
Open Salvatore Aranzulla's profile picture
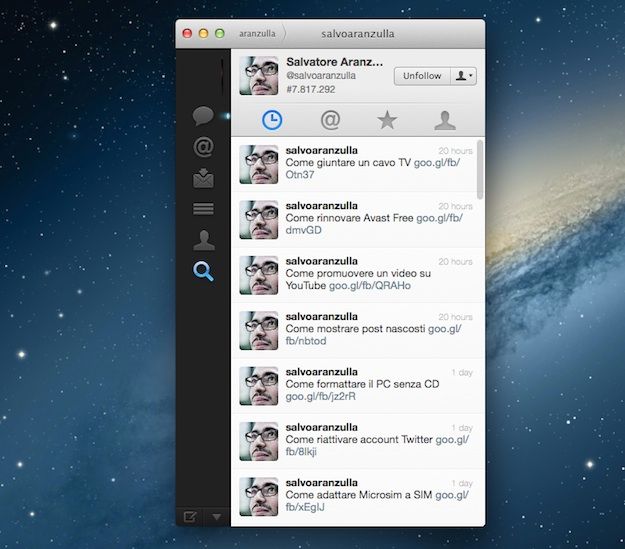259,76
